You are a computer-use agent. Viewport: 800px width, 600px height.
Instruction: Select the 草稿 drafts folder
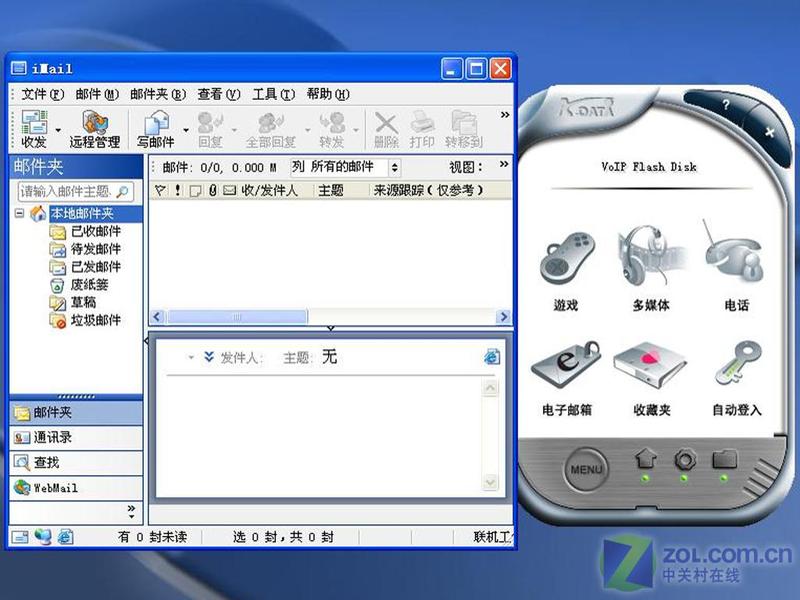[x=83, y=303]
